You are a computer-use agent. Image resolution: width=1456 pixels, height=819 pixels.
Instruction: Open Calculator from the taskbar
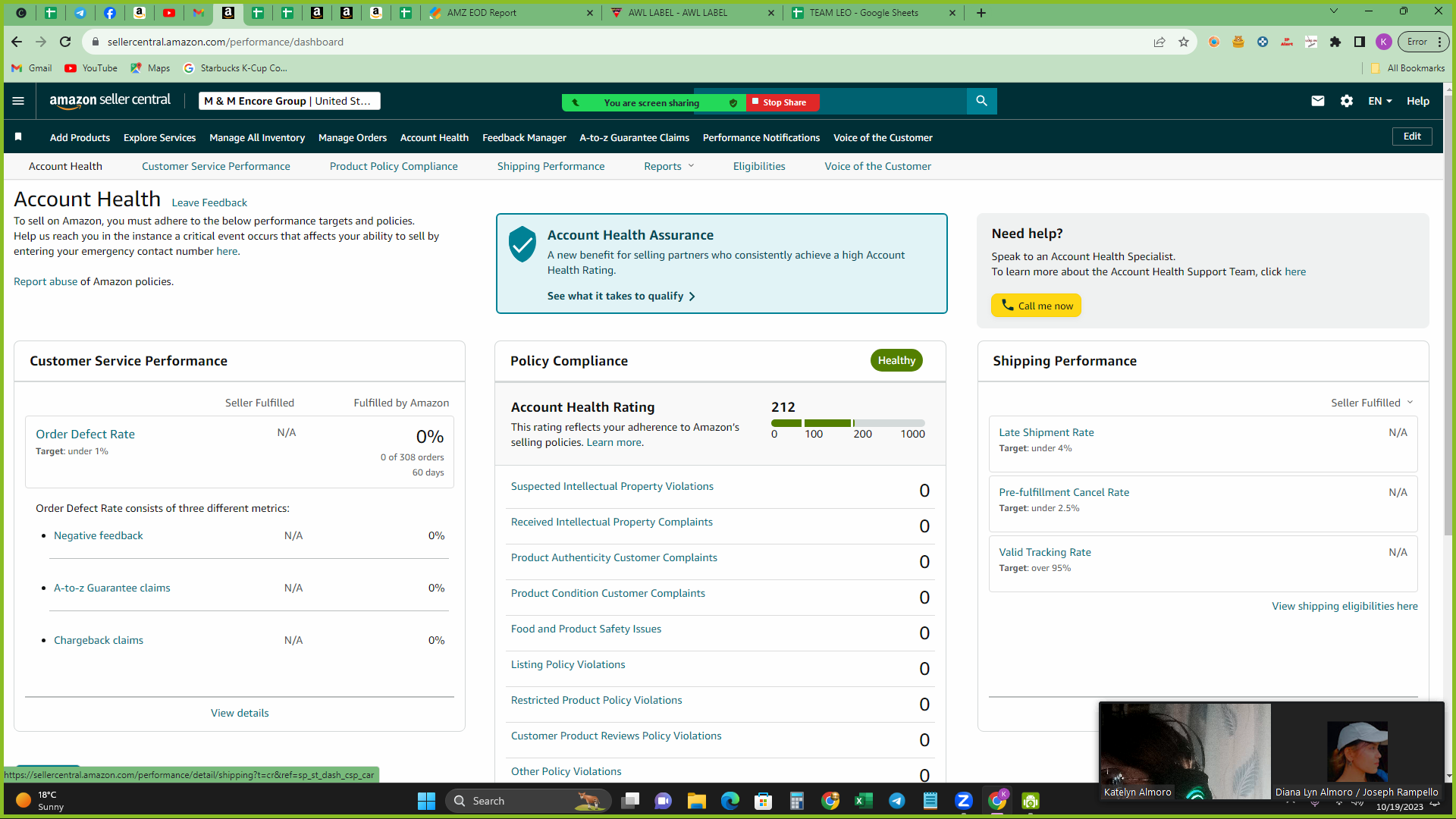coord(796,801)
